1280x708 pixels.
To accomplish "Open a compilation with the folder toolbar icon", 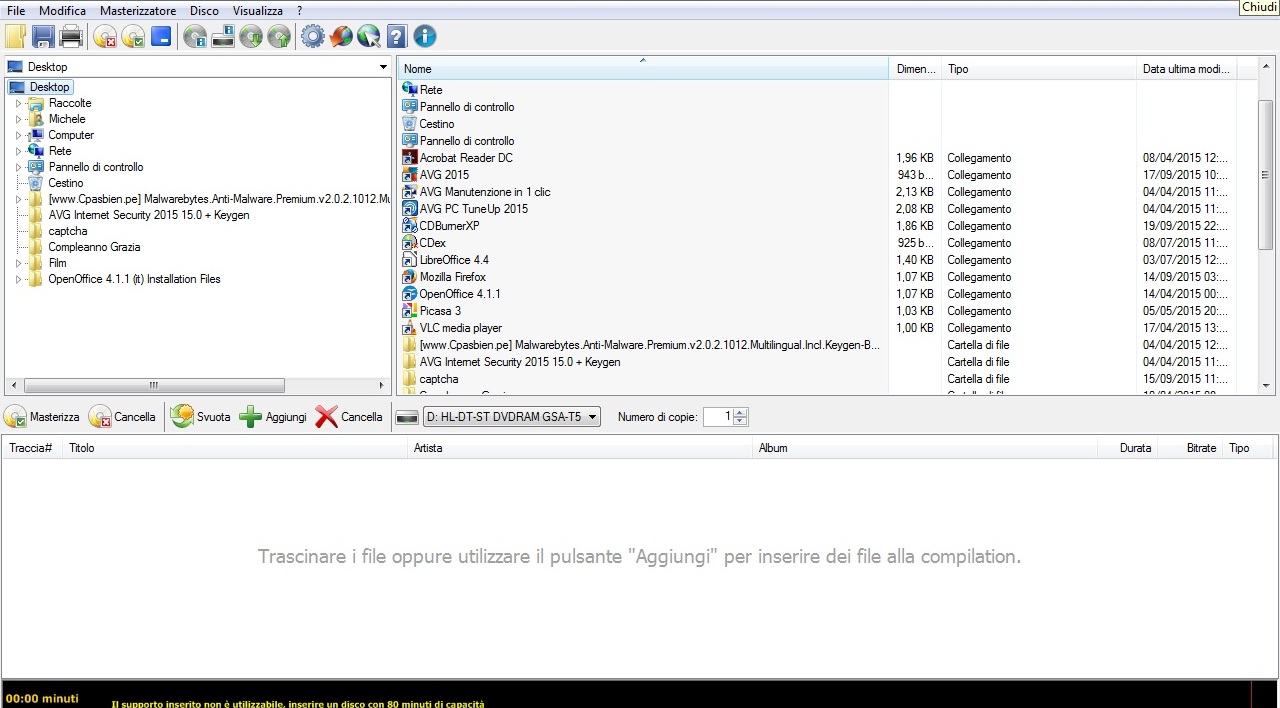I will [16, 37].
